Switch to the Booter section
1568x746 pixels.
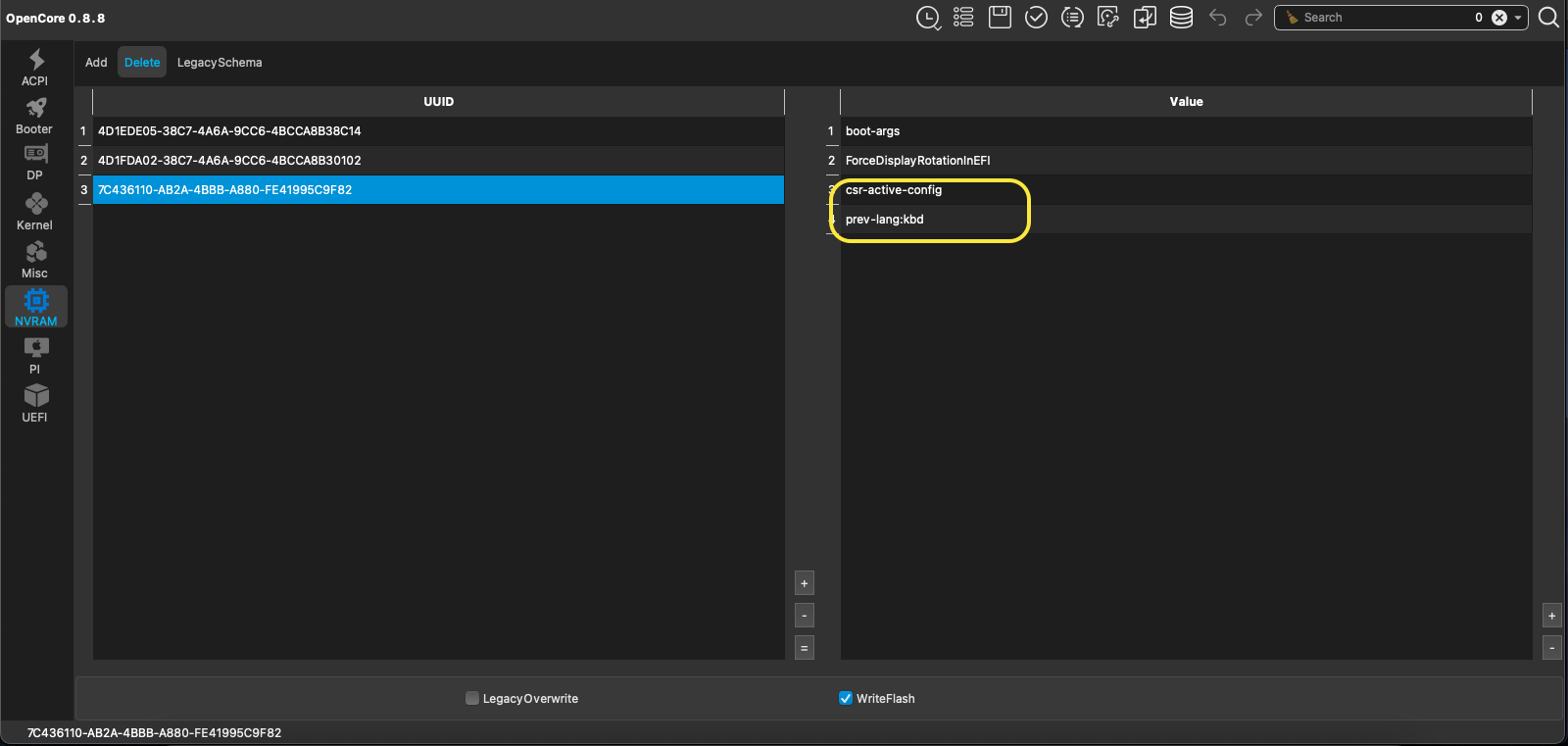[x=35, y=116]
